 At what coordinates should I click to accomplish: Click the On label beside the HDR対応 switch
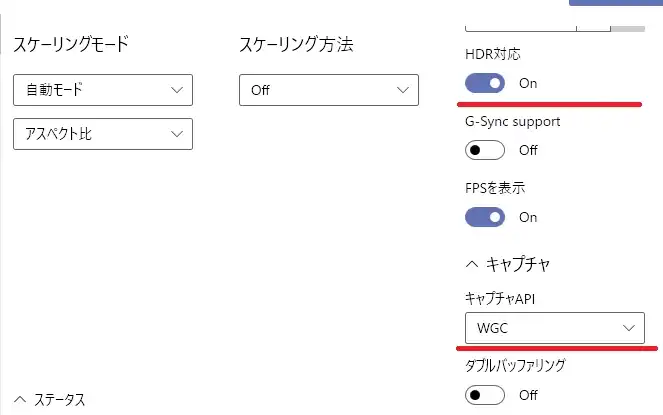click(x=528, y=83)
